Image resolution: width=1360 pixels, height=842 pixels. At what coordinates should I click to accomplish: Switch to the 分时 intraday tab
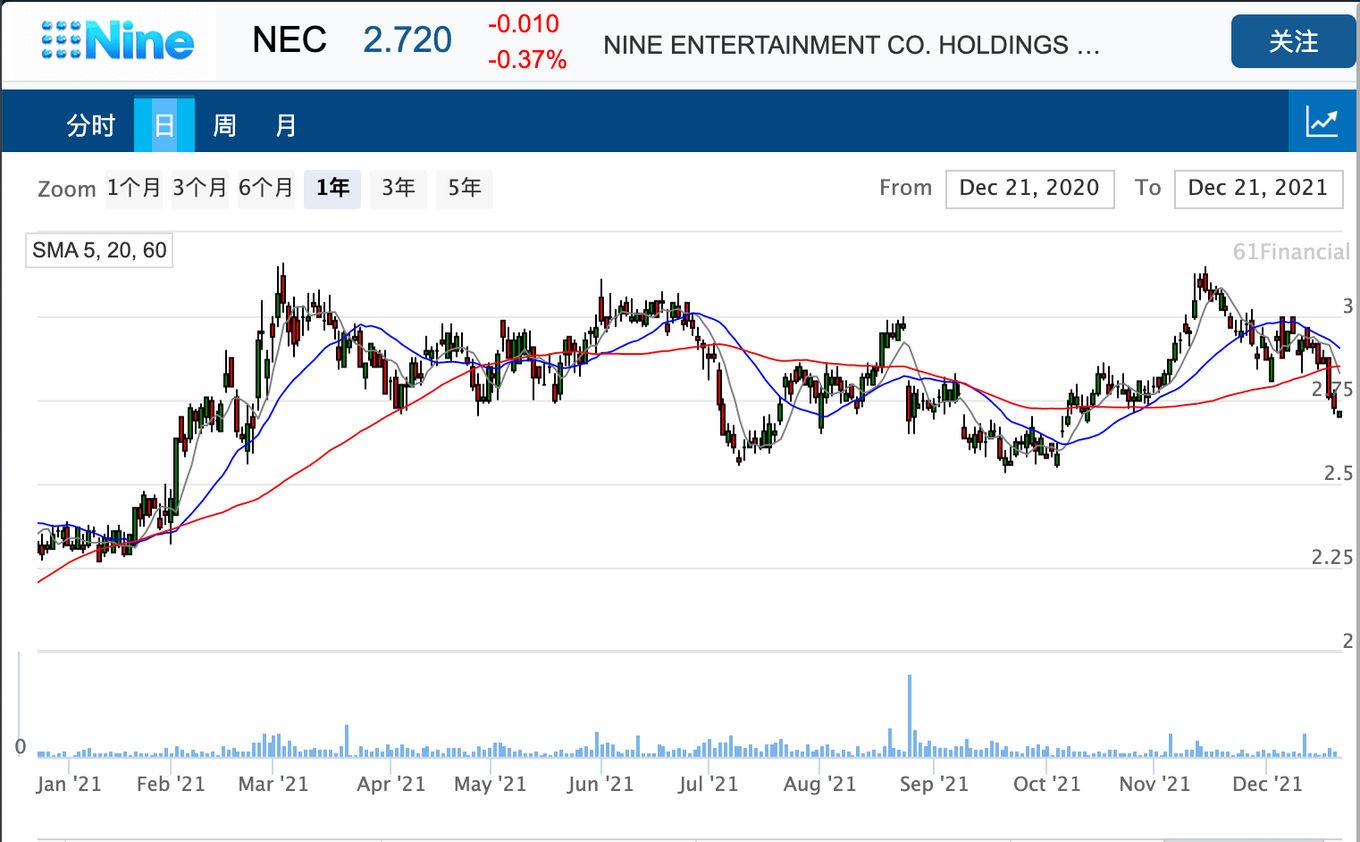click(x=91, y=126)
